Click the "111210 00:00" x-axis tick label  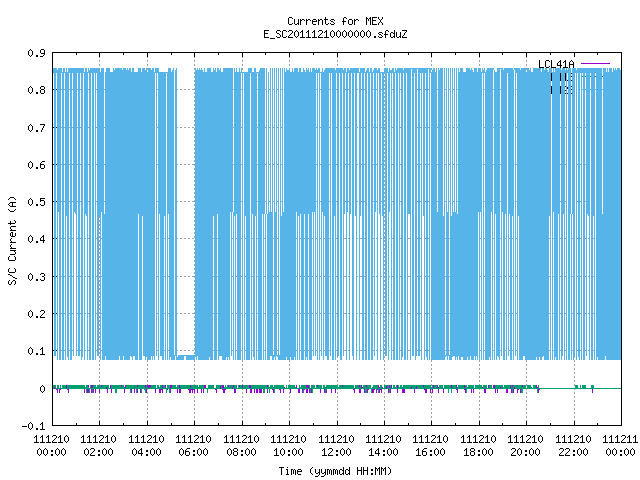click(x=51, y=446)
